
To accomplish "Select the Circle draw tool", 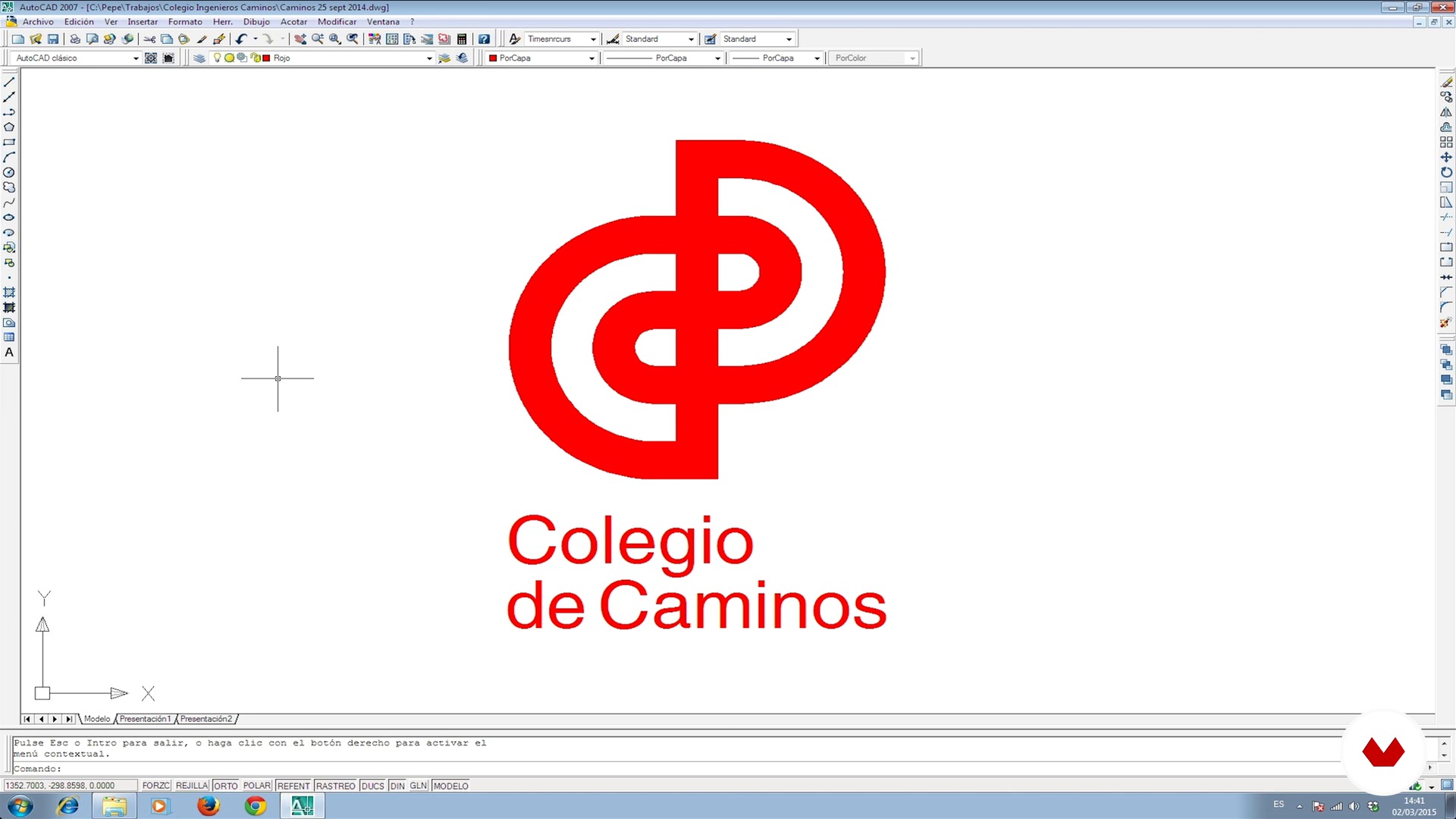I will pyautogui.click(x=9, y=172).
